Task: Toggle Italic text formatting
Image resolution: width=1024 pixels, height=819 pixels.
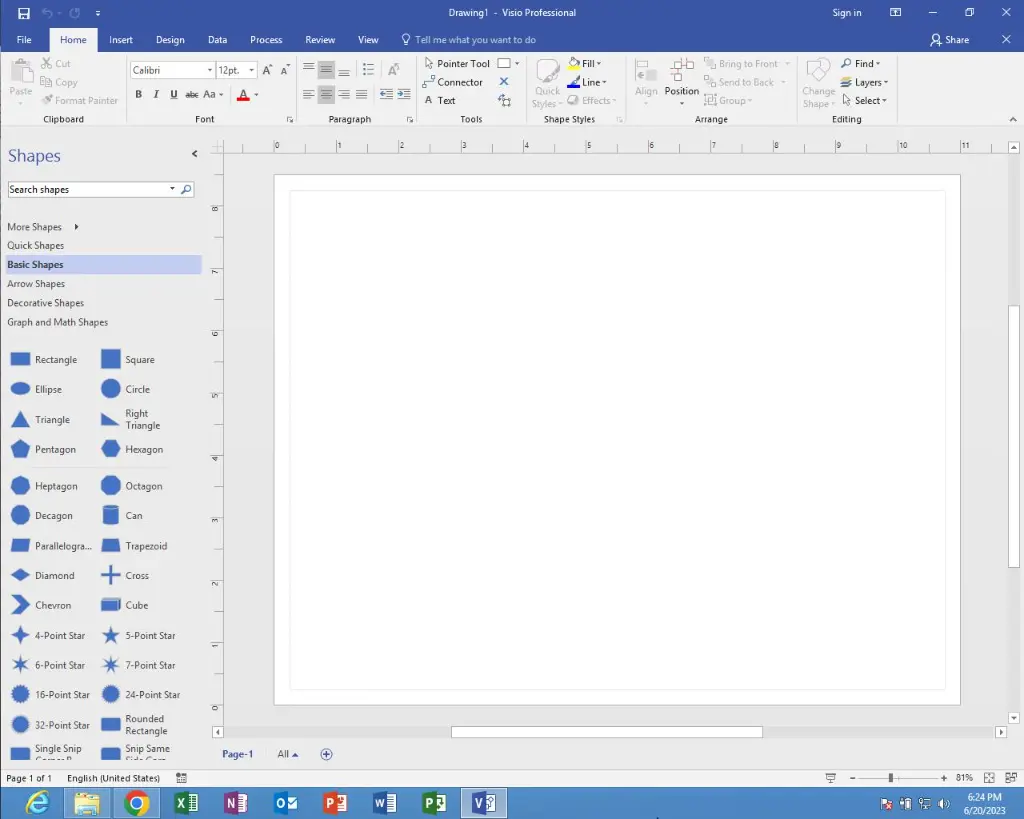Action: point(156,95)
